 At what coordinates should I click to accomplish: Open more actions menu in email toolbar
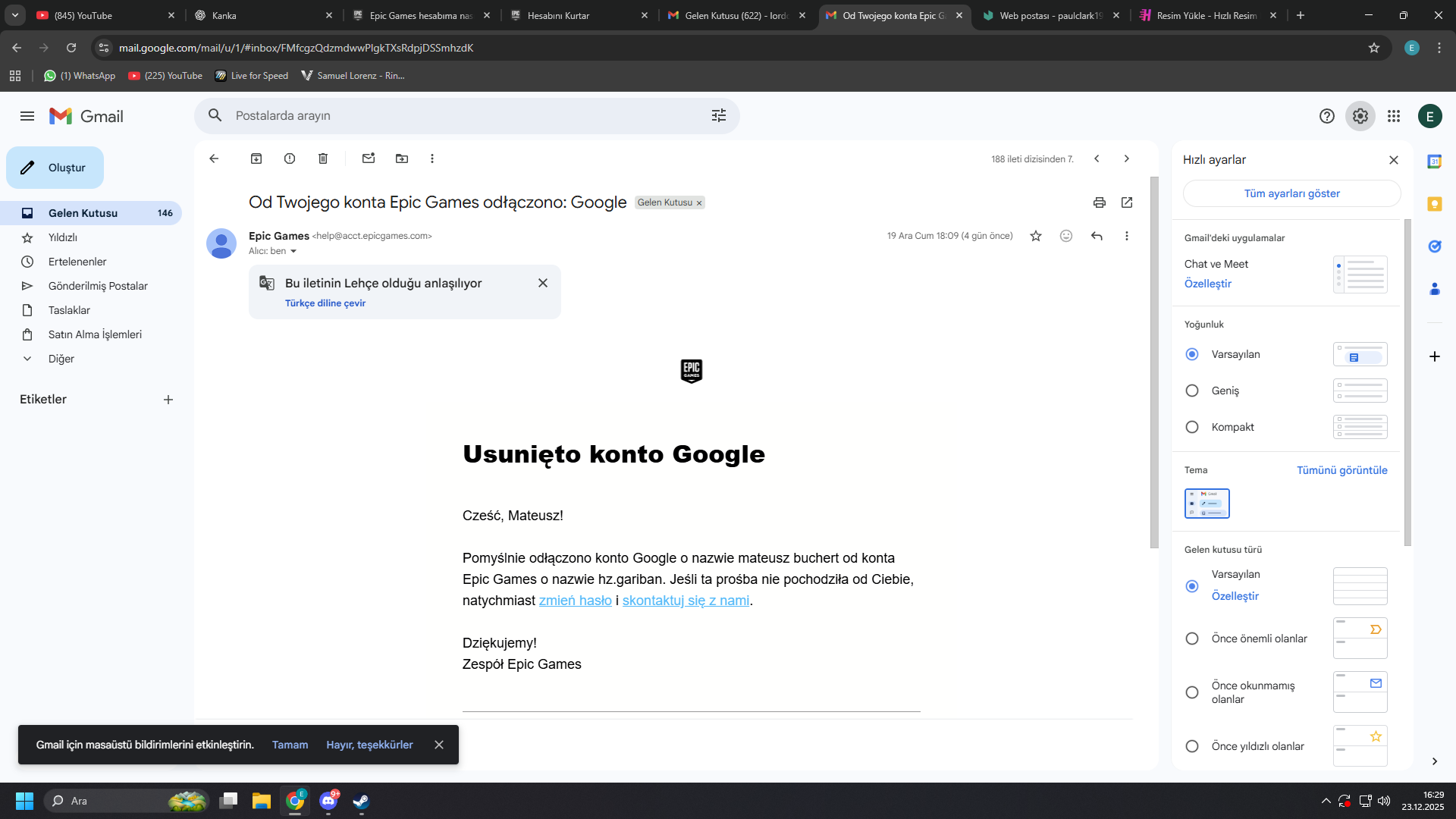pos(432,158)
